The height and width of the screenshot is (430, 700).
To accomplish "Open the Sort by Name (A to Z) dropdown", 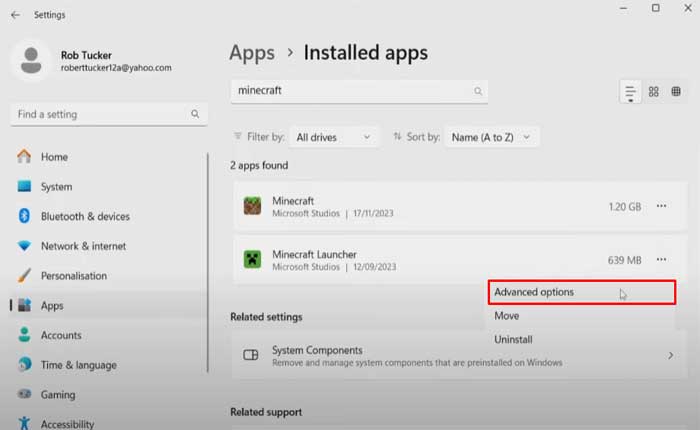I will click(x=490, y=136).
